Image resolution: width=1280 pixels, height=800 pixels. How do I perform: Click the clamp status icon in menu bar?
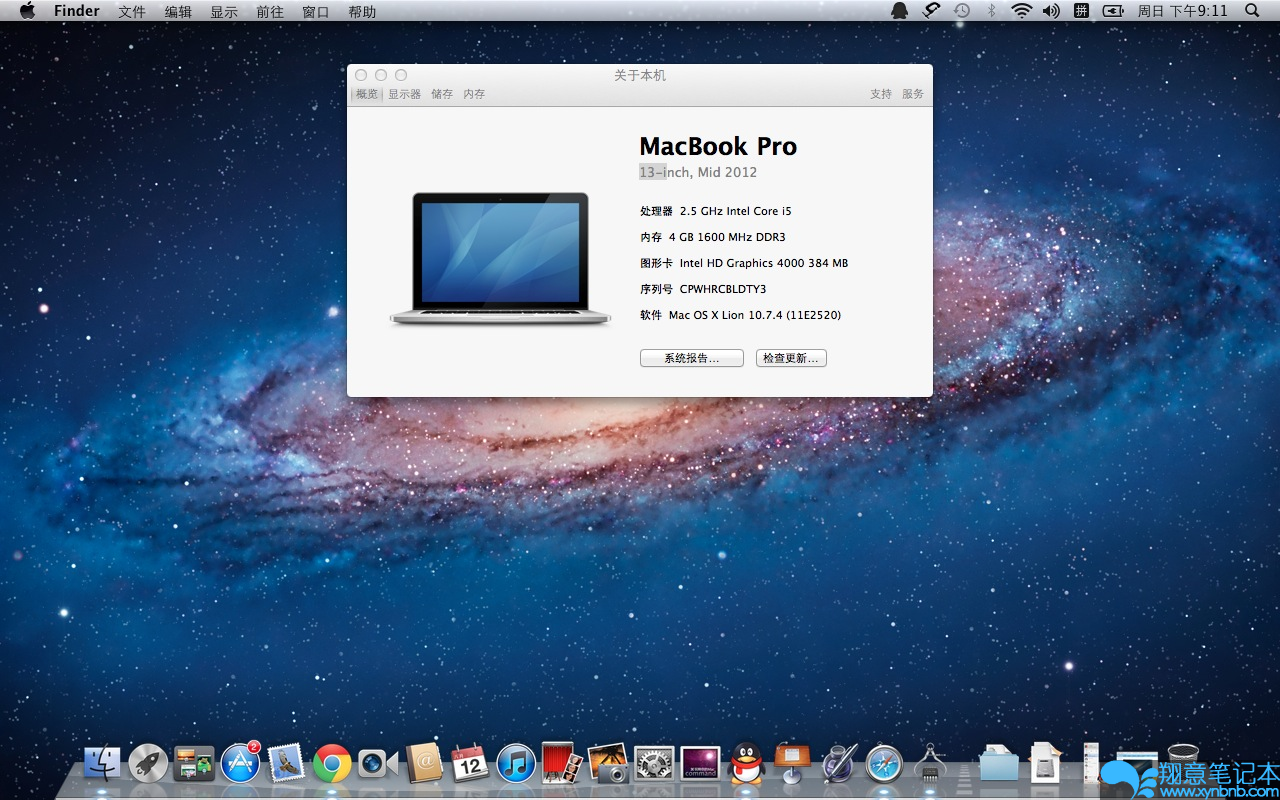tap(930, 11)
